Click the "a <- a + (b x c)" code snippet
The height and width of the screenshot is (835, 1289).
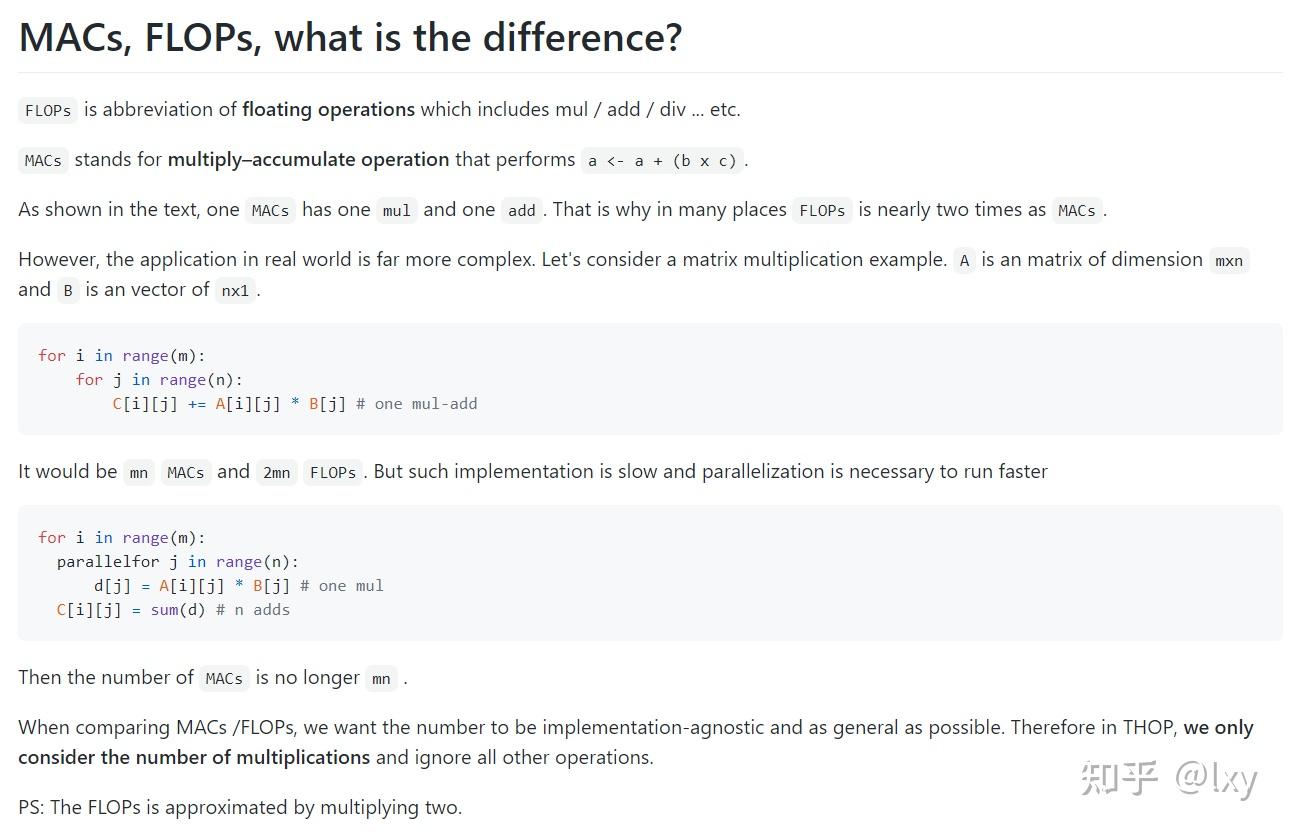tap(662, 160)
